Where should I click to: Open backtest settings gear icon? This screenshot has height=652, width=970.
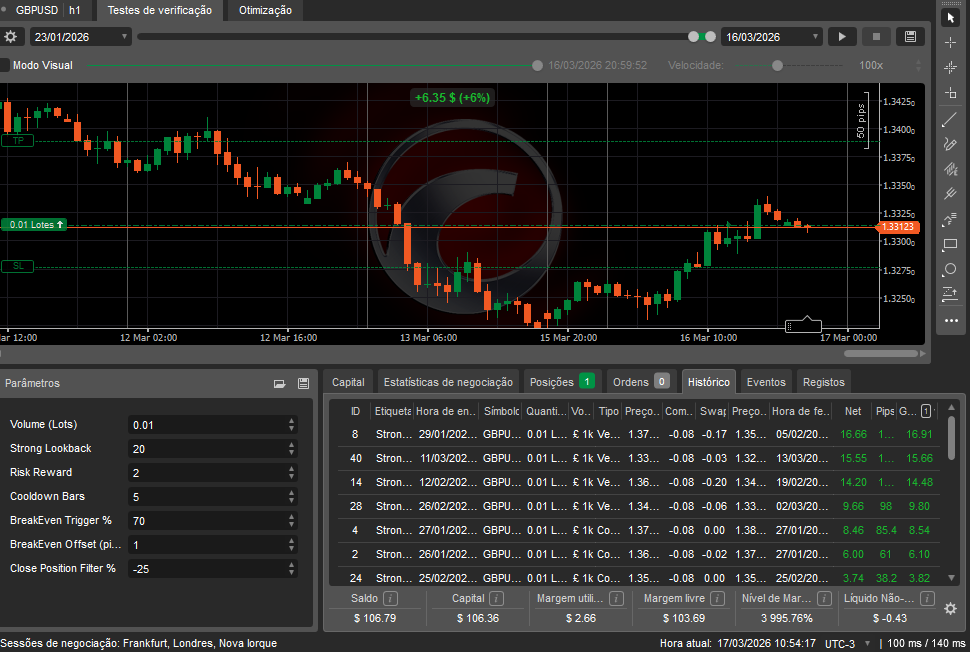(x=11, y=37)
